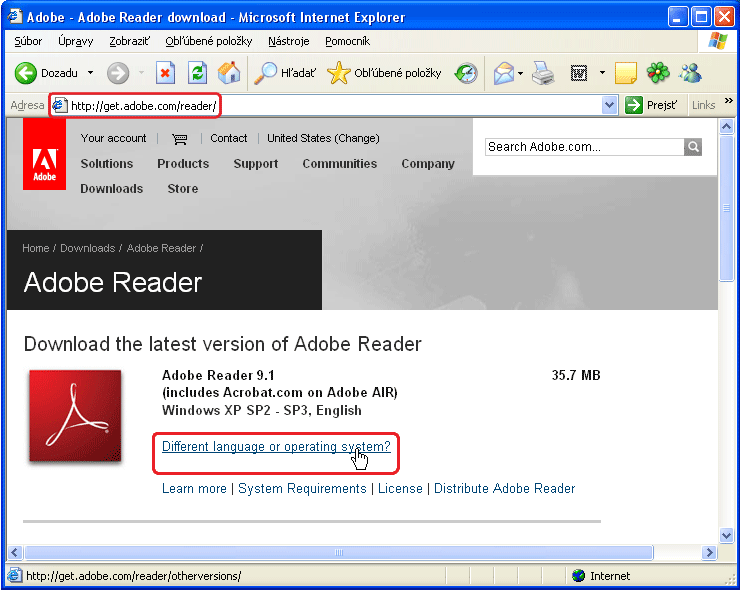Click Adobe Reader breadcrumb link
The width and height of the screenshot is (740, 590).
pyautogui.click(x=161, y=248)
